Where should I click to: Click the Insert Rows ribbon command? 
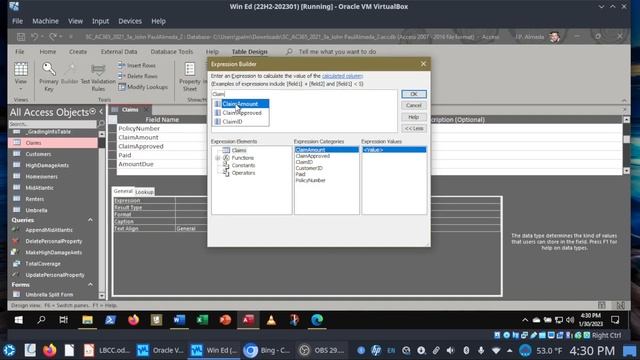point(137,65)
